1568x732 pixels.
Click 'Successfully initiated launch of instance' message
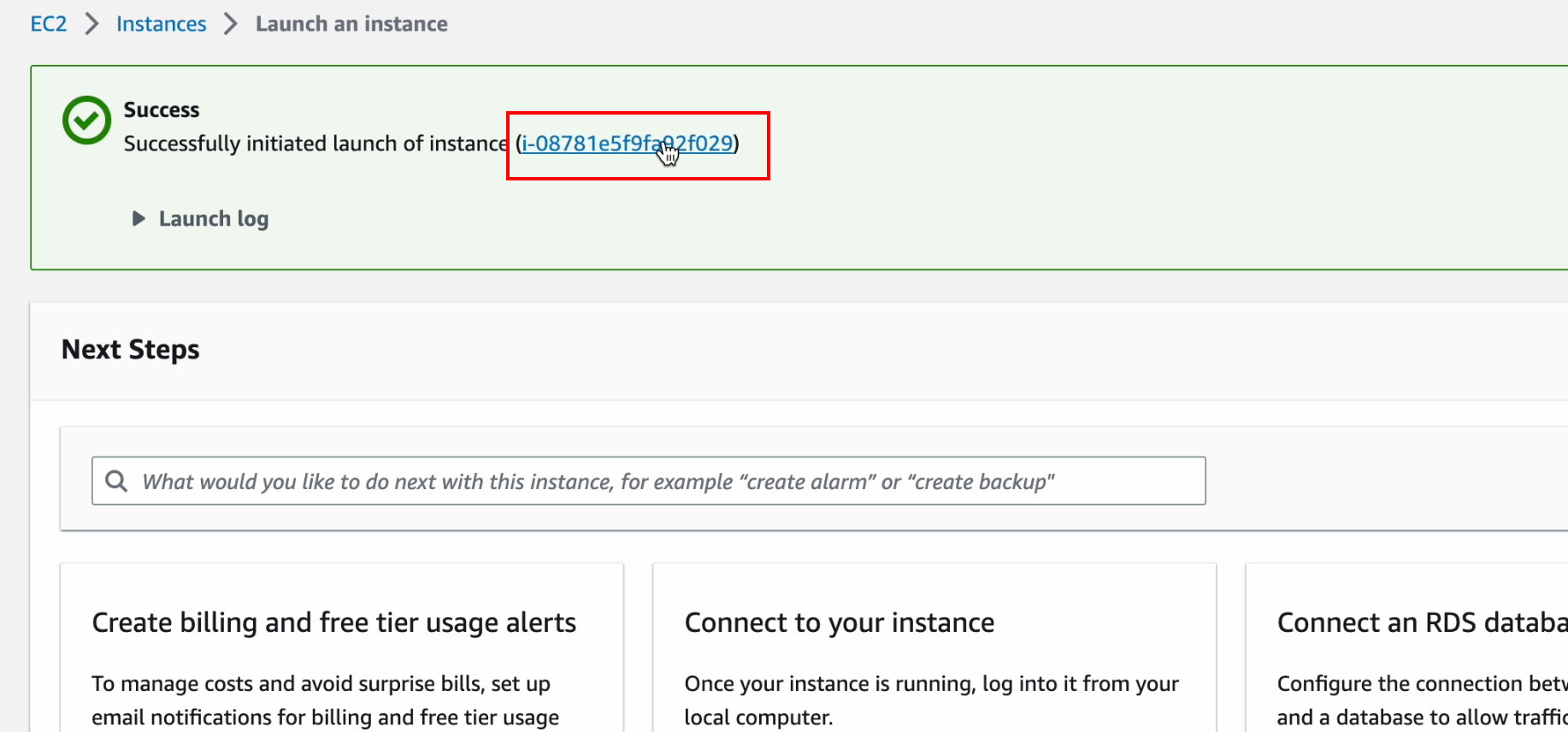315,144
